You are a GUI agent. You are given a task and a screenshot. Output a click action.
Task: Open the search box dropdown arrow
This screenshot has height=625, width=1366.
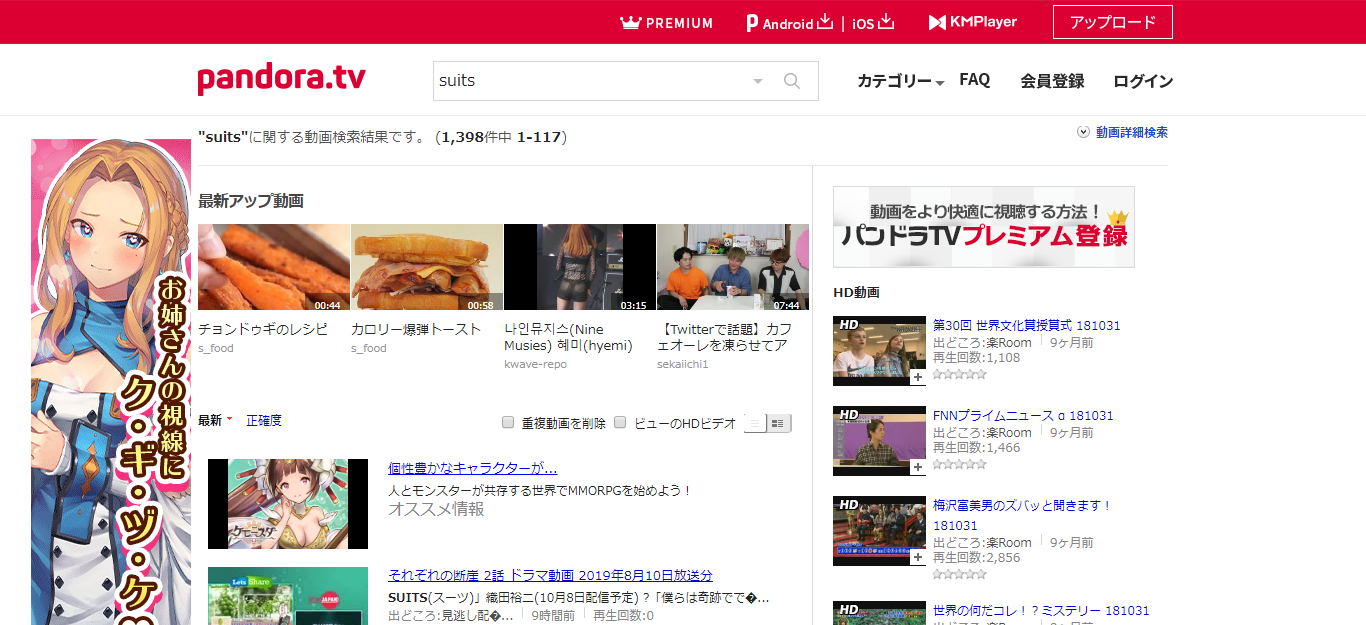[x=757, y=81]
